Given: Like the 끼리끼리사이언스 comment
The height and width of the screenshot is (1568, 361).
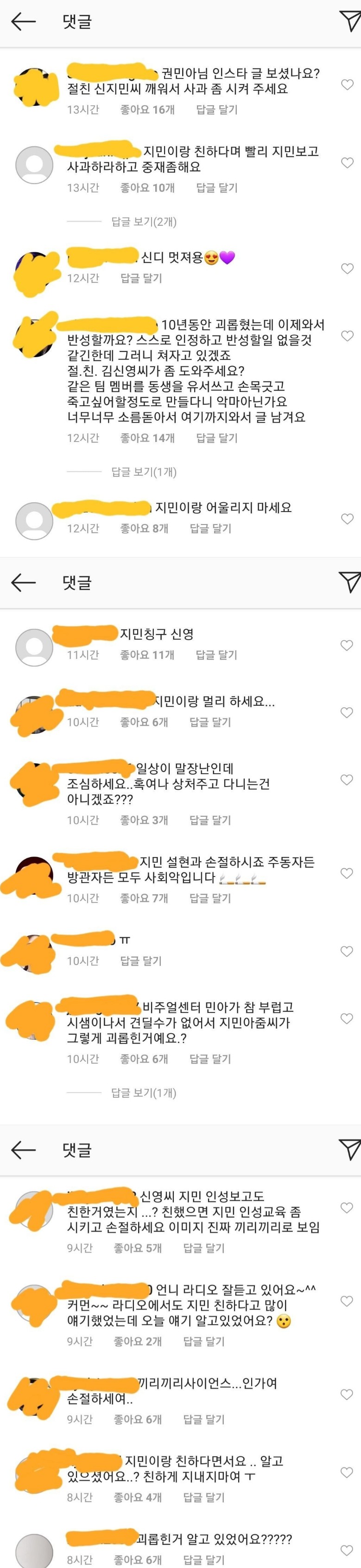Looking at the screenshot, I should point(347,1394).
